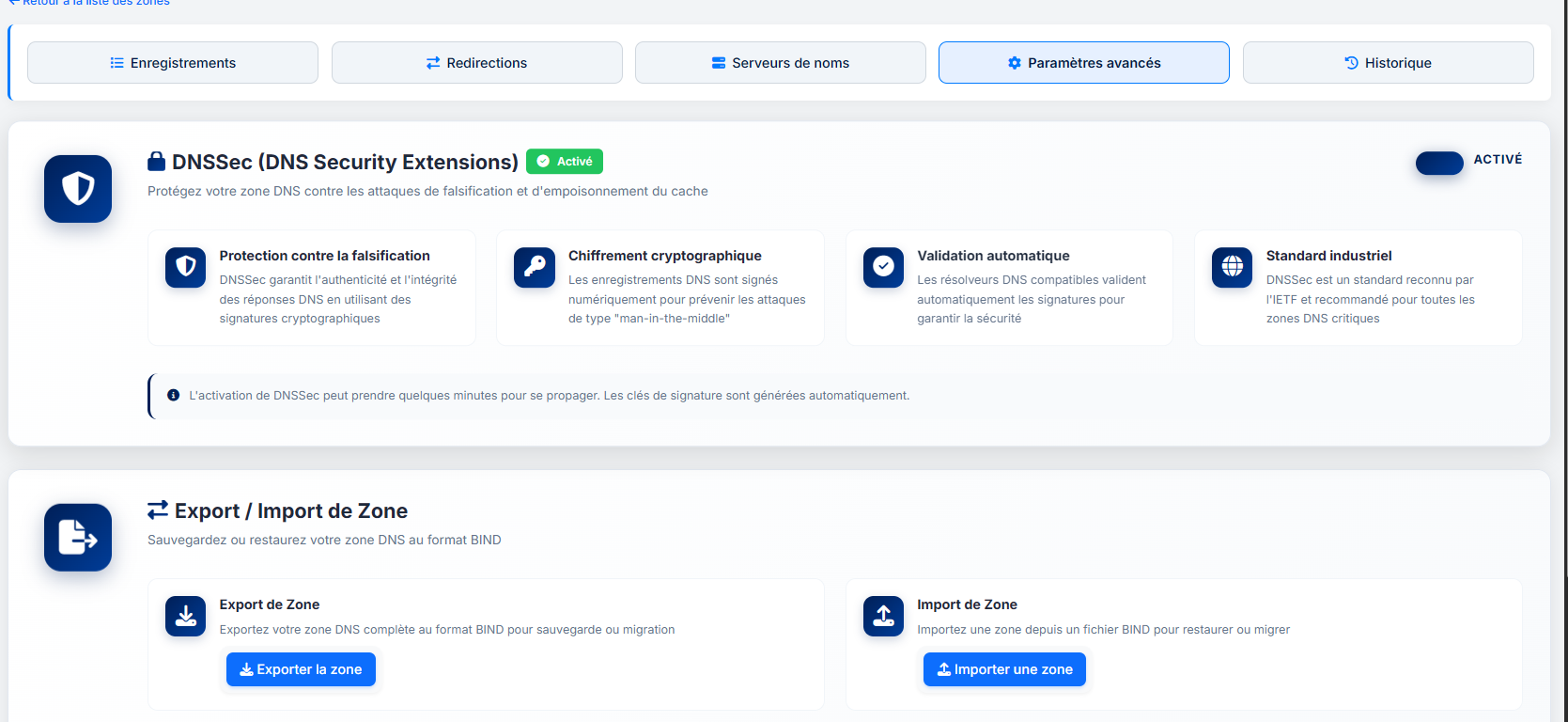Click the green Activé status badge
Viewport: 1568px width, 722px height.
click(565, 162)
